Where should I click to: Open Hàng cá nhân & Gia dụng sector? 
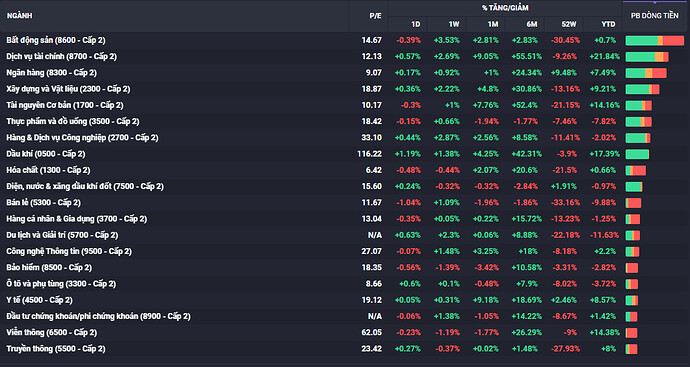77,219
